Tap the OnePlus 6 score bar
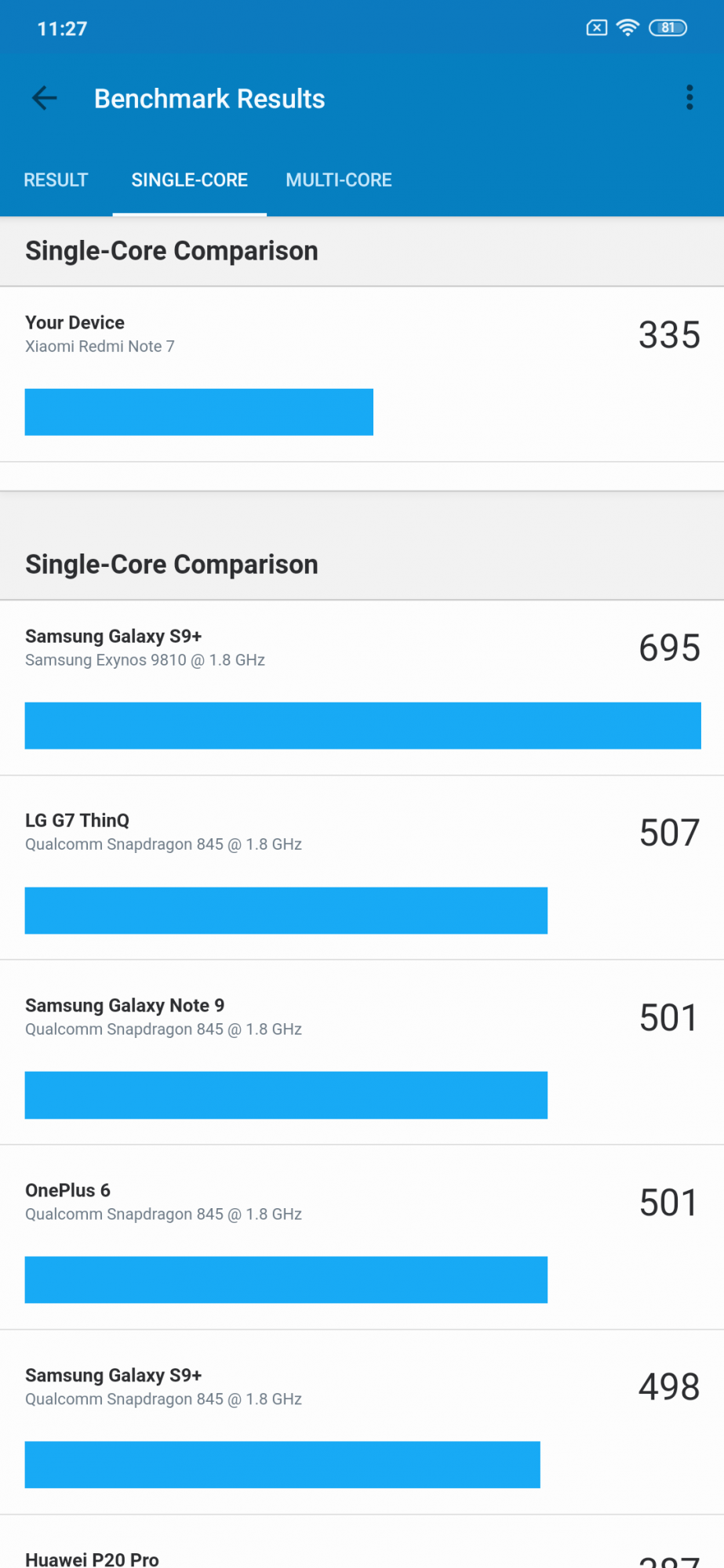The image size is (724, 1568). pyautogui.click(x=286, y=1279)
